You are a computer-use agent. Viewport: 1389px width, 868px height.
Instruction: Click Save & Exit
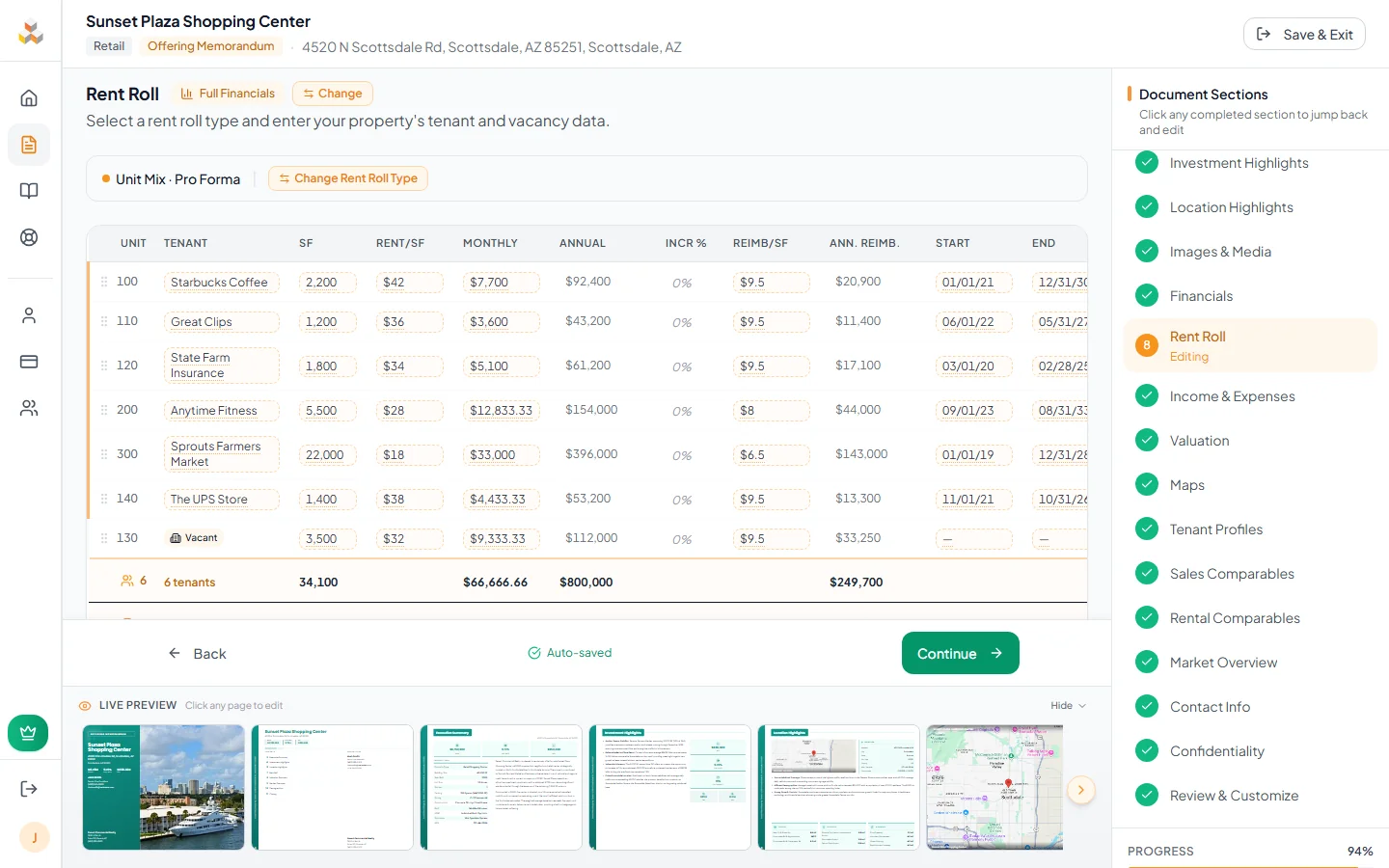pos(1304,33)
